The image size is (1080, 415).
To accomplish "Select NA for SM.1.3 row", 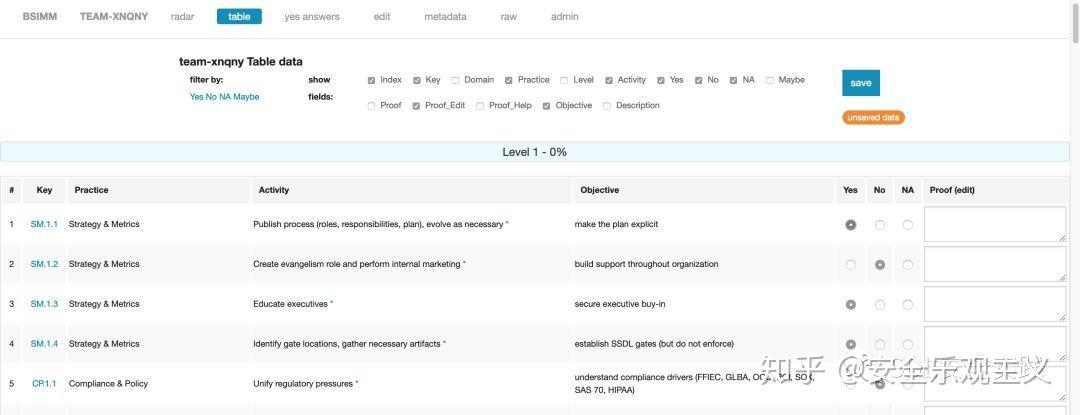I will tap(908, 304).
